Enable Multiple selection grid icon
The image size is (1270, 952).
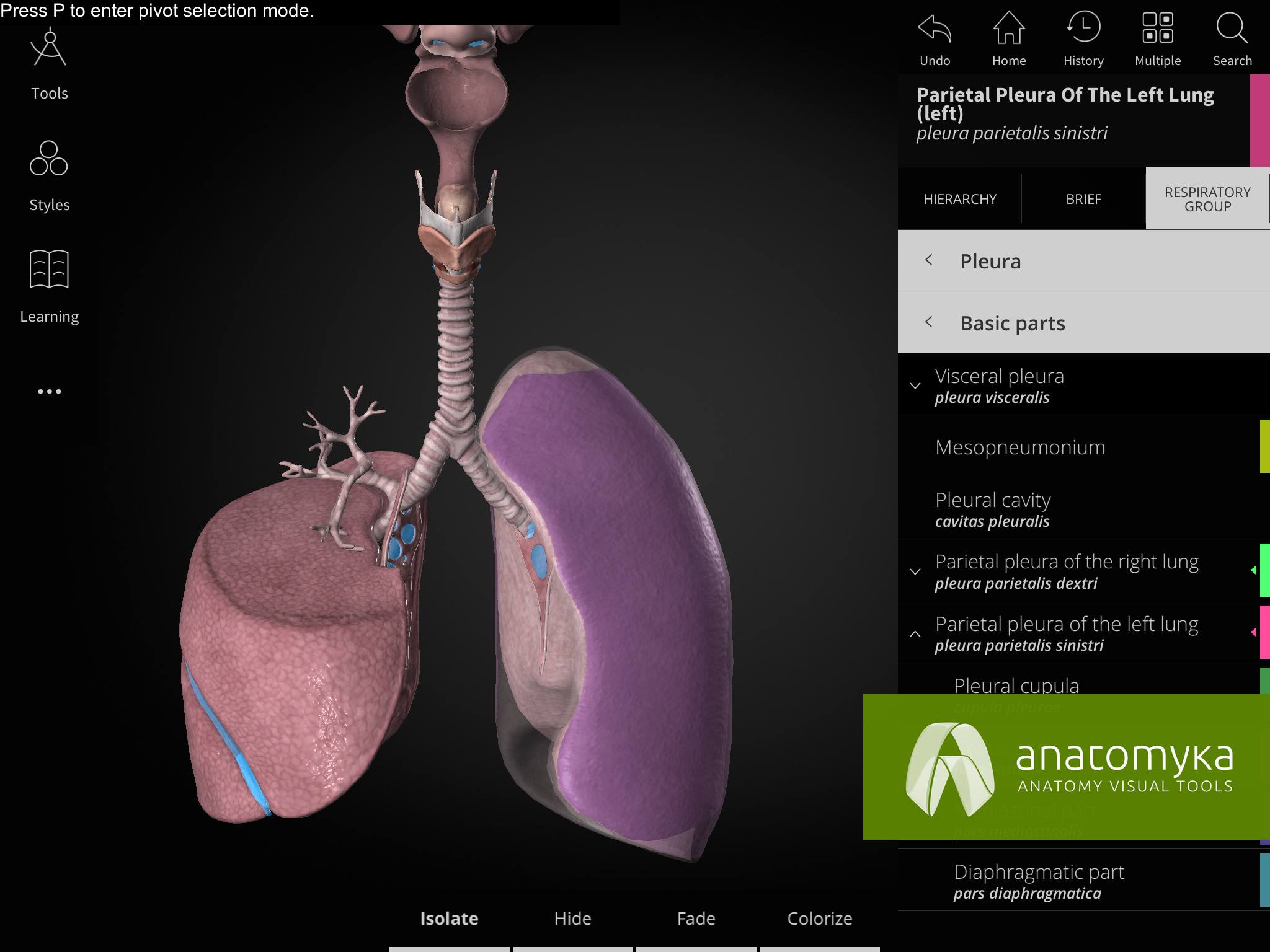coord(1158,28)
